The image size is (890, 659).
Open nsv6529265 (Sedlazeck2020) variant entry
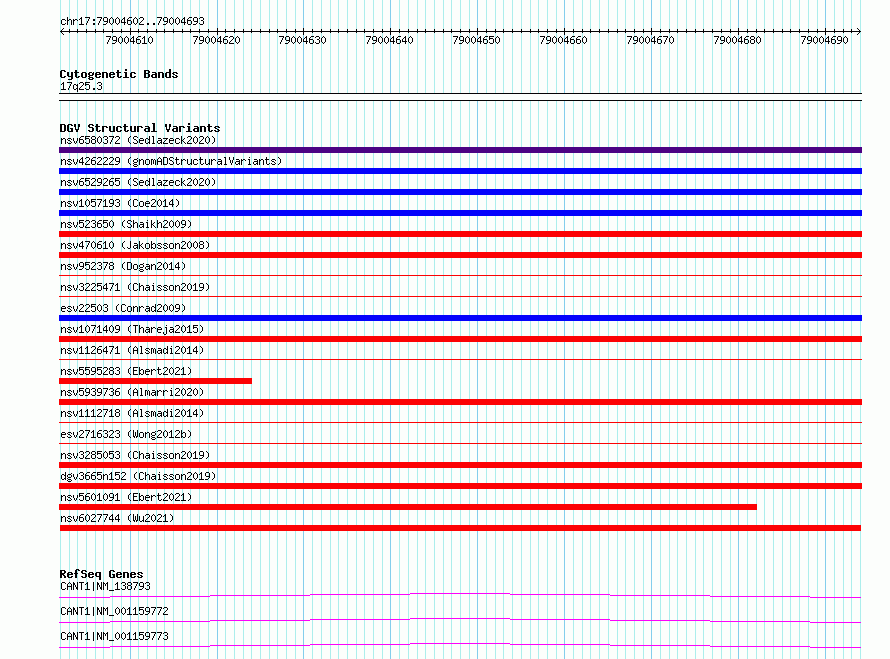click(138, 182)
